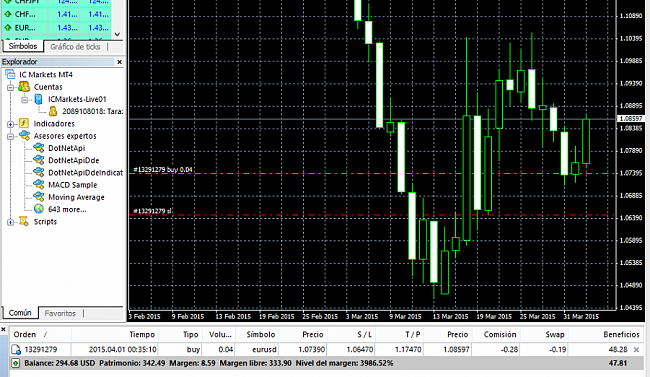Expand the Scripts tree node
This screenshot has width=650, height=377.
(10, 222)
